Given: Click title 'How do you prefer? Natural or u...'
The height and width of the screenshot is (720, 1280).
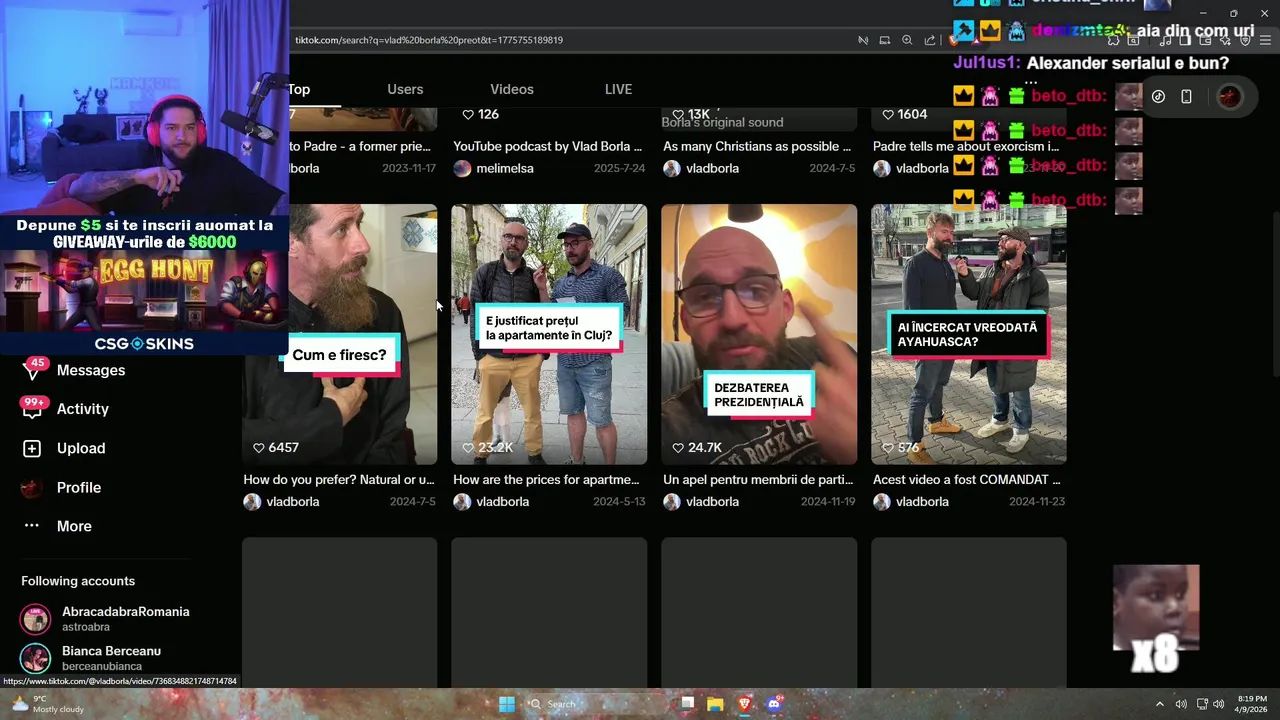Looking at the screenshot, I should click(339, 480).
